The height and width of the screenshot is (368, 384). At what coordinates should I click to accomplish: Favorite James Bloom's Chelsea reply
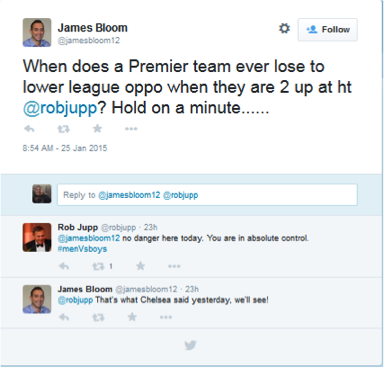click(132, 317)
